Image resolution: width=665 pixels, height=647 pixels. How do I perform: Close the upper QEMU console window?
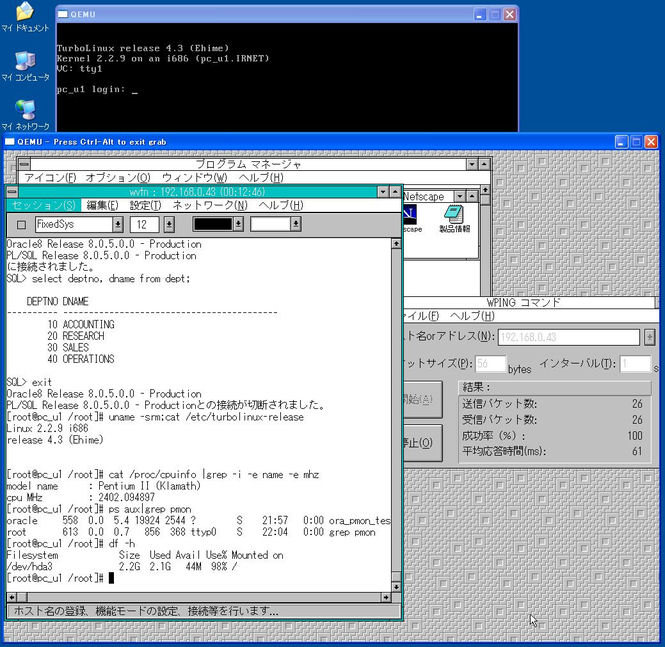[510, 15]
